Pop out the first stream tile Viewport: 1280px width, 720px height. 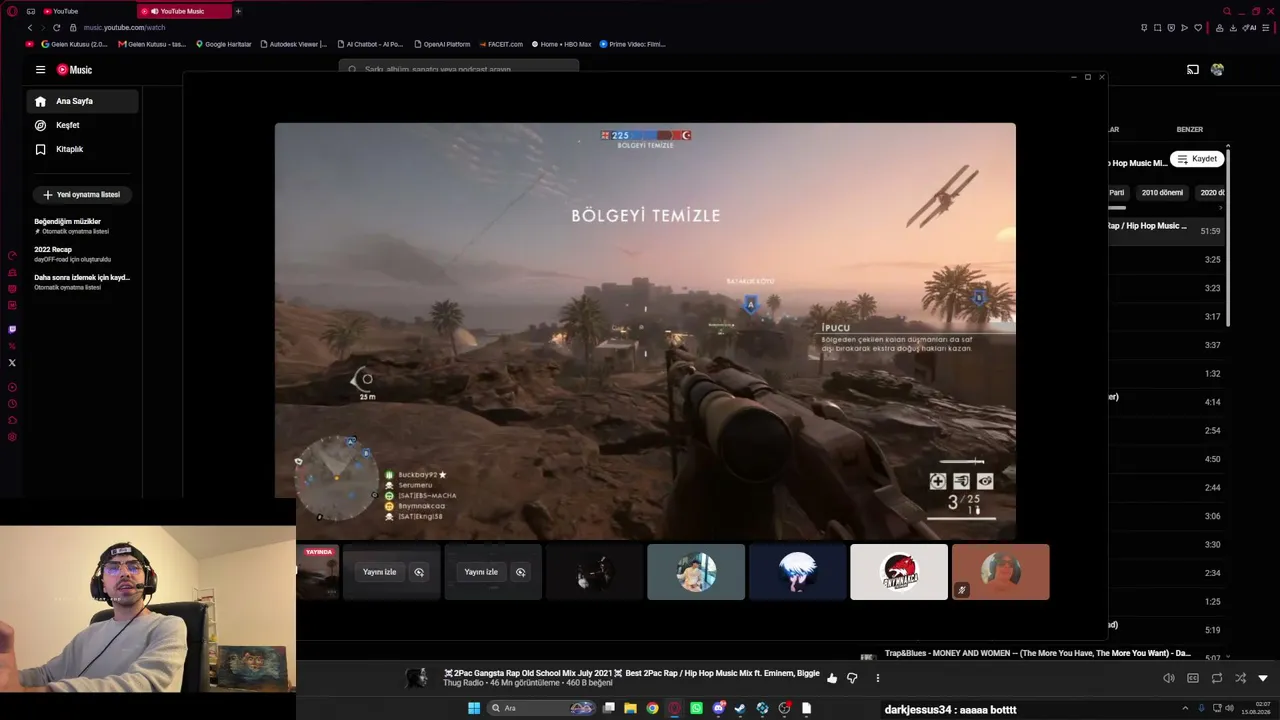(x=419, y=572)
